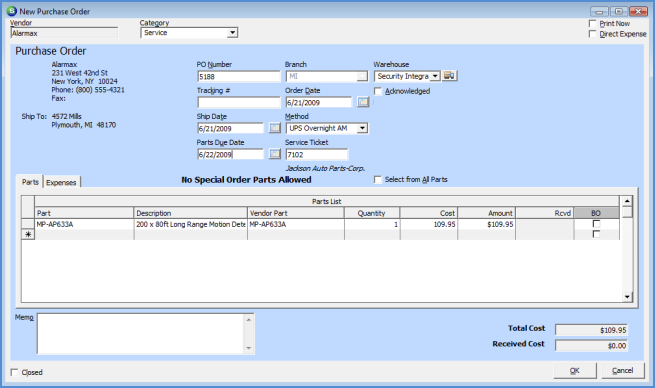Click the Long Range Motion description cell
This screenshot has height=388, width=655.
[190, 224]
